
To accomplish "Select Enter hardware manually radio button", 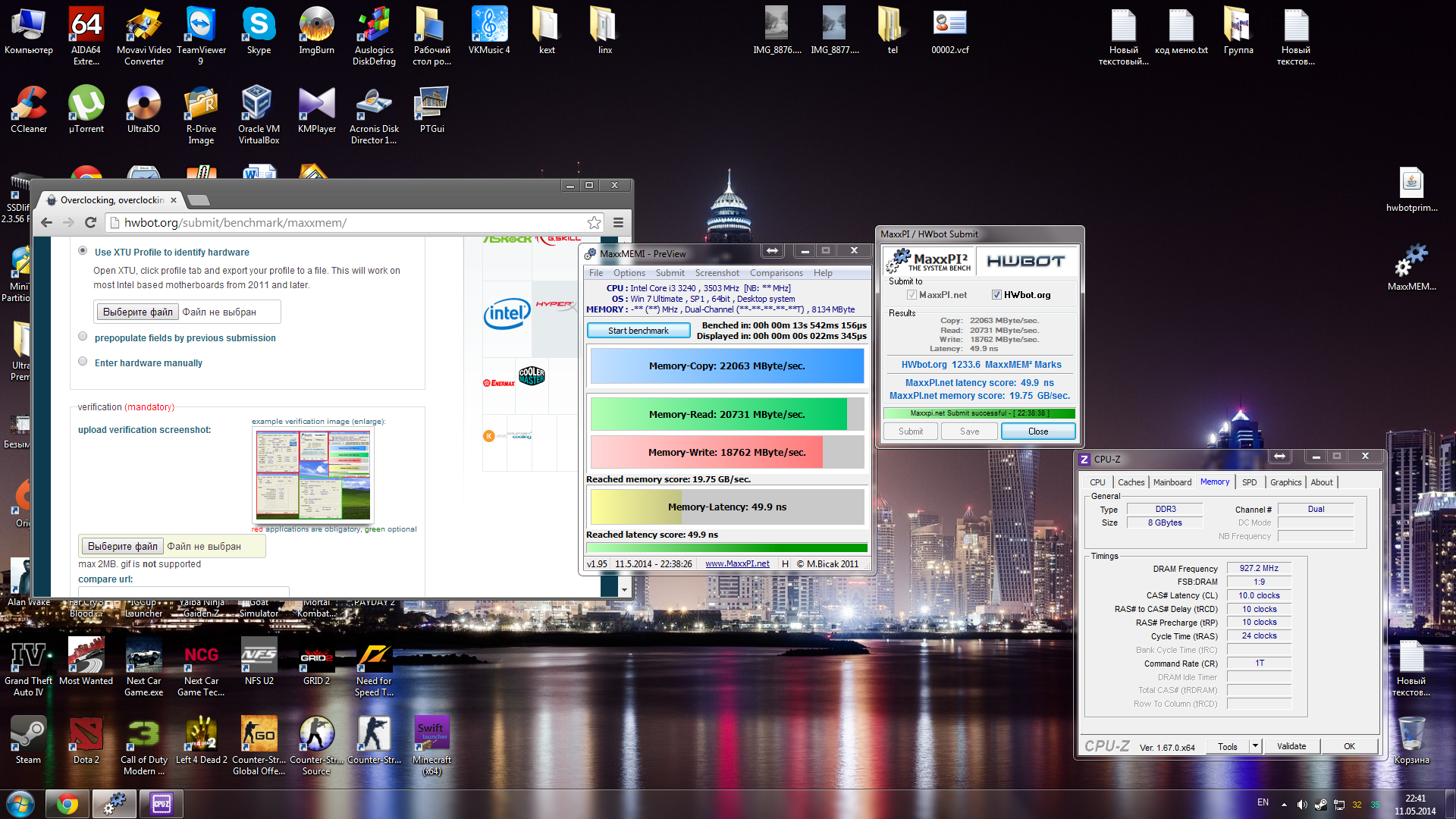I will pyautogui.click(x=83, y=361).
